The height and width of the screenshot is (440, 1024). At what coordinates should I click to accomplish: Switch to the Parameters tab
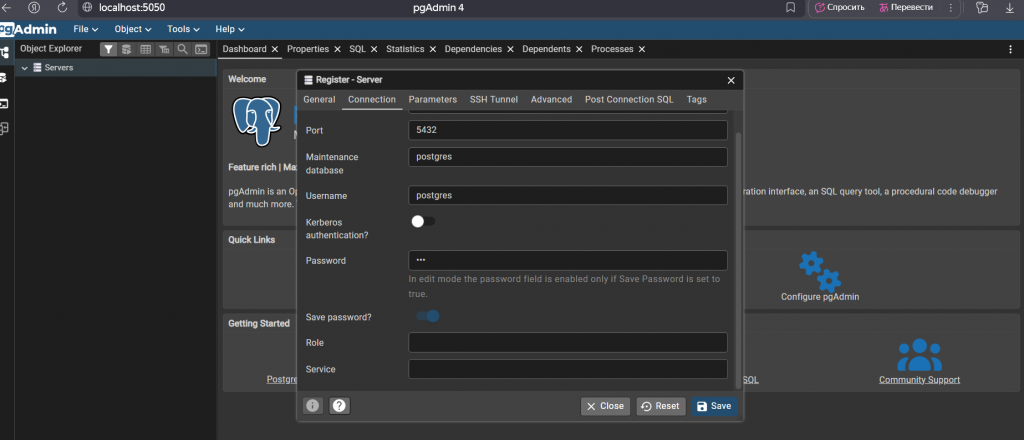coord(432,99)
